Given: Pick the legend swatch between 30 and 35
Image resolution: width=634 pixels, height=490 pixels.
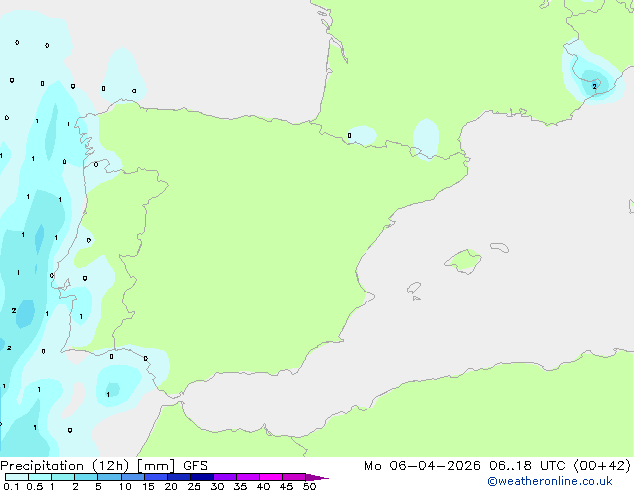Looking at the screenshot, I should point(225,477).
